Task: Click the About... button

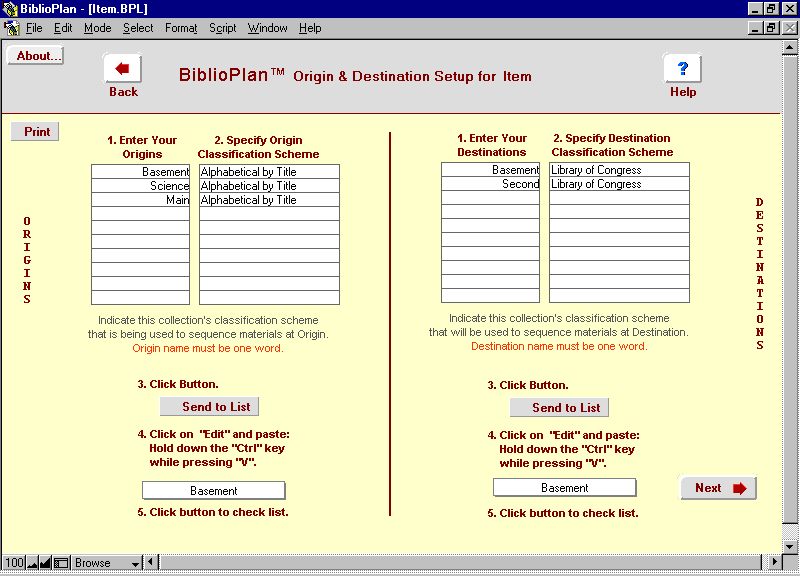Action: (35, 56)
